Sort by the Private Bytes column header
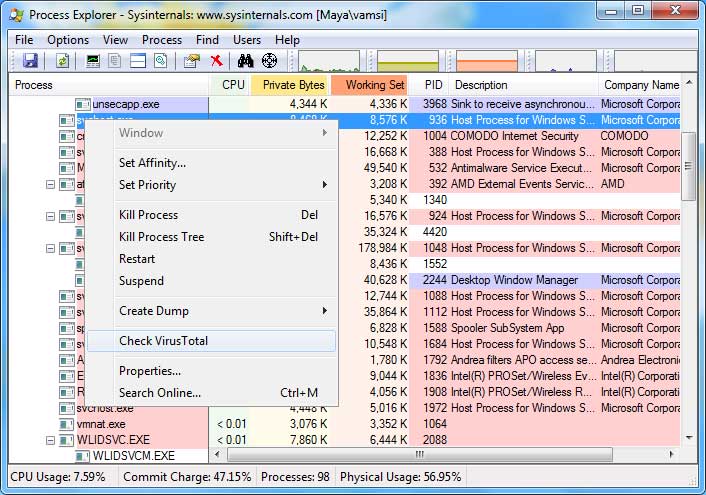Image resolution: width=706 pixels, height=495 pixels. [x=290, y=85]
